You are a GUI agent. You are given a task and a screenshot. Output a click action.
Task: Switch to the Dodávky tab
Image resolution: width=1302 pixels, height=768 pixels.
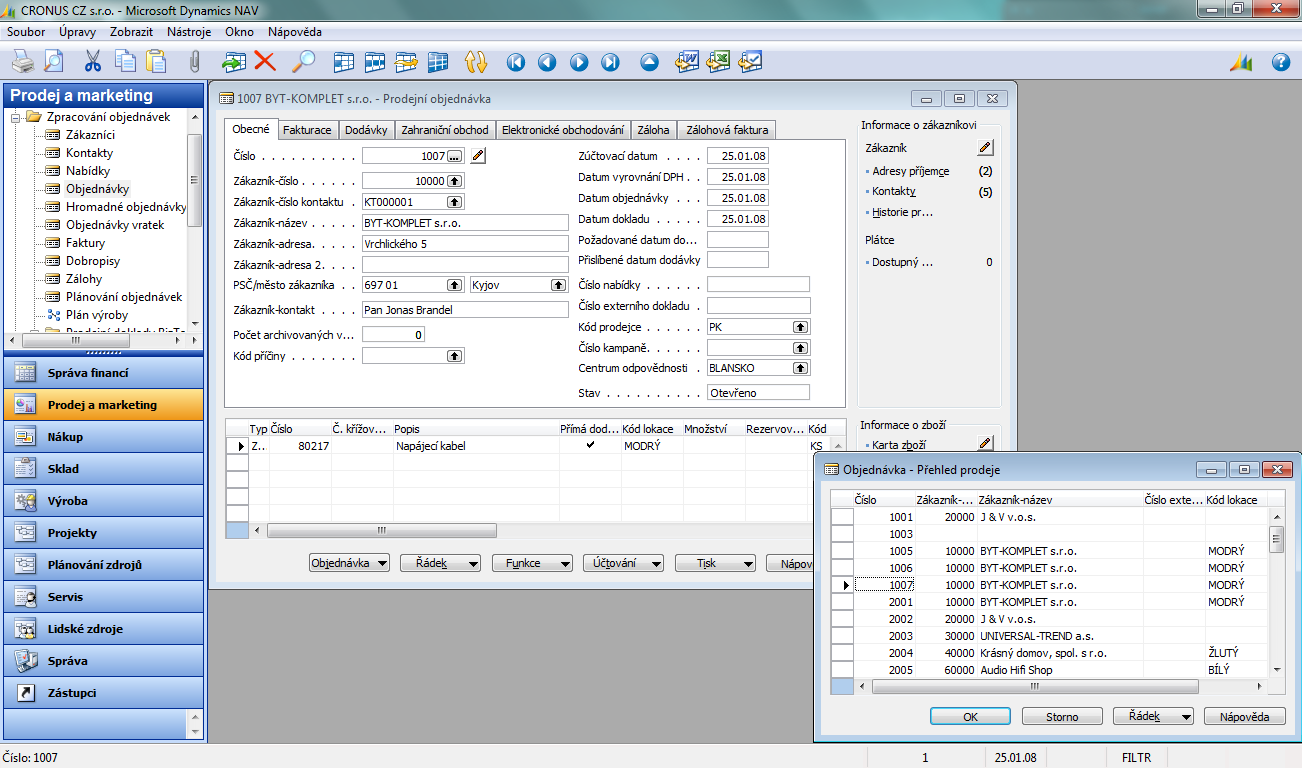click(x=366, y=130)
